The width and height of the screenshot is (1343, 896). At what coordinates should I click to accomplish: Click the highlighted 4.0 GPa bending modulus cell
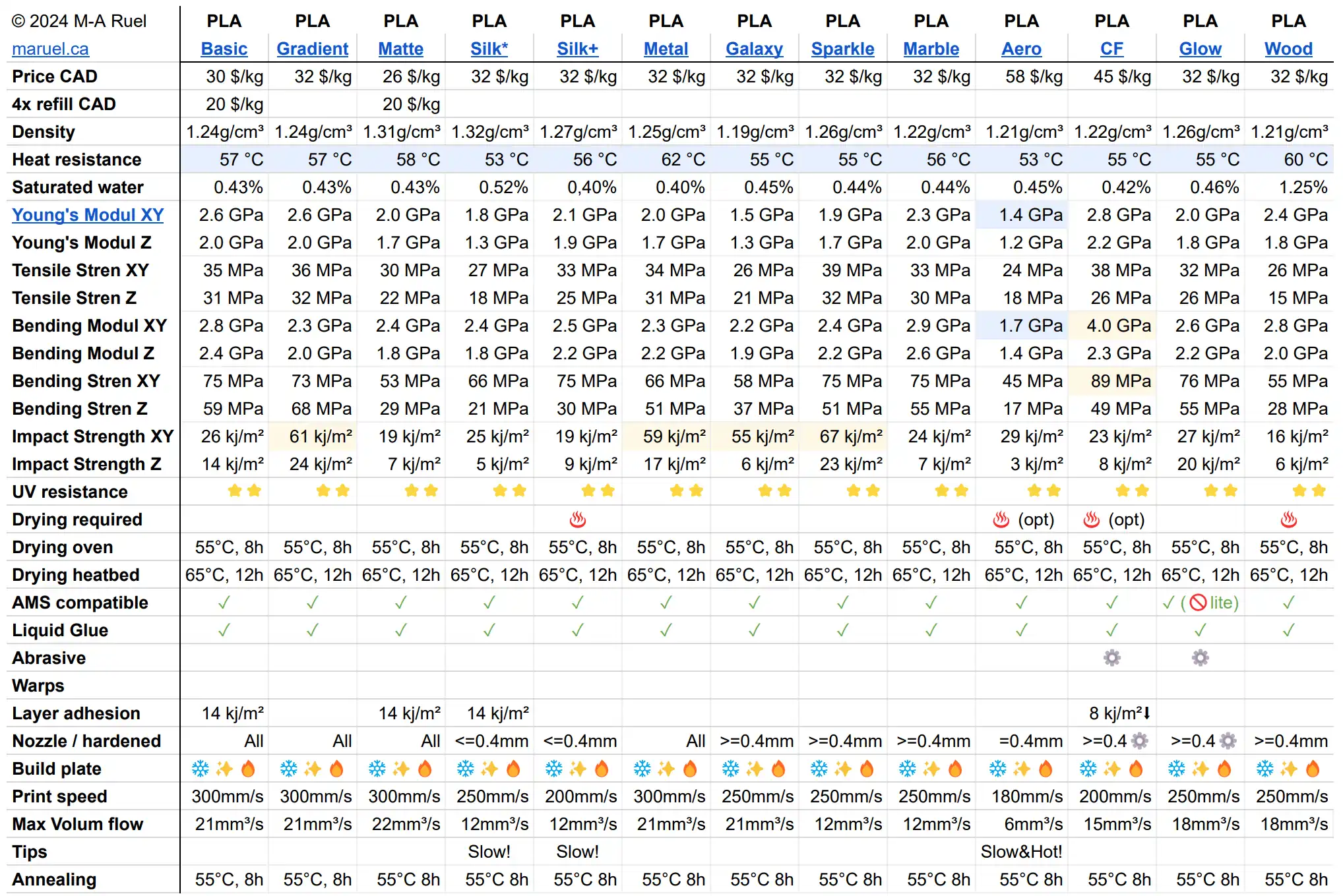click(1118, 326)
